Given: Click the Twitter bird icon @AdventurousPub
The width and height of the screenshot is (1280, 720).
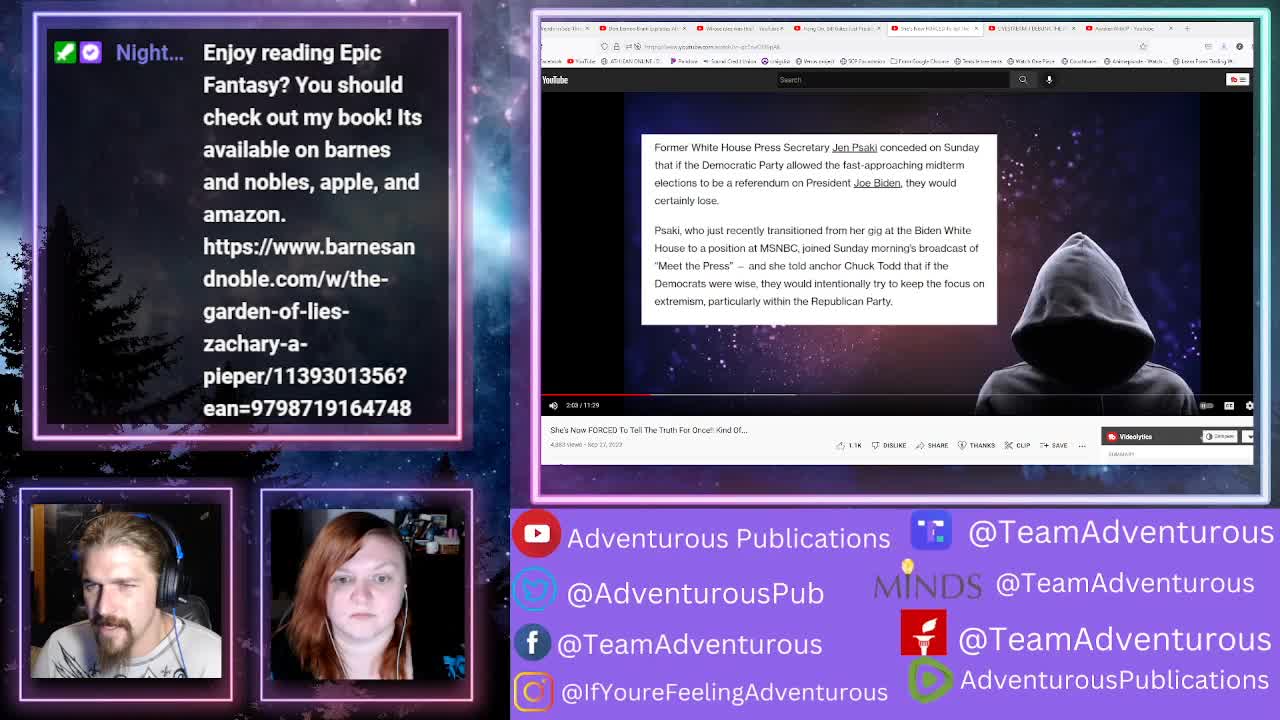Looking at the screenshot, I should coord(535,590).
